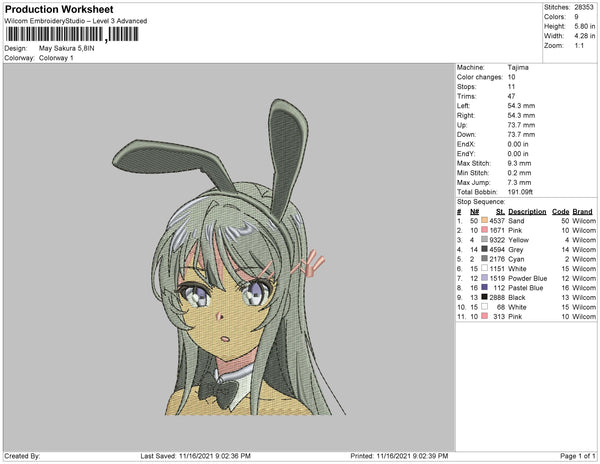This screenshot has height=464, width=600.
Task: Click the Black swatch beside 2888
Action: [x=484, y=297]
